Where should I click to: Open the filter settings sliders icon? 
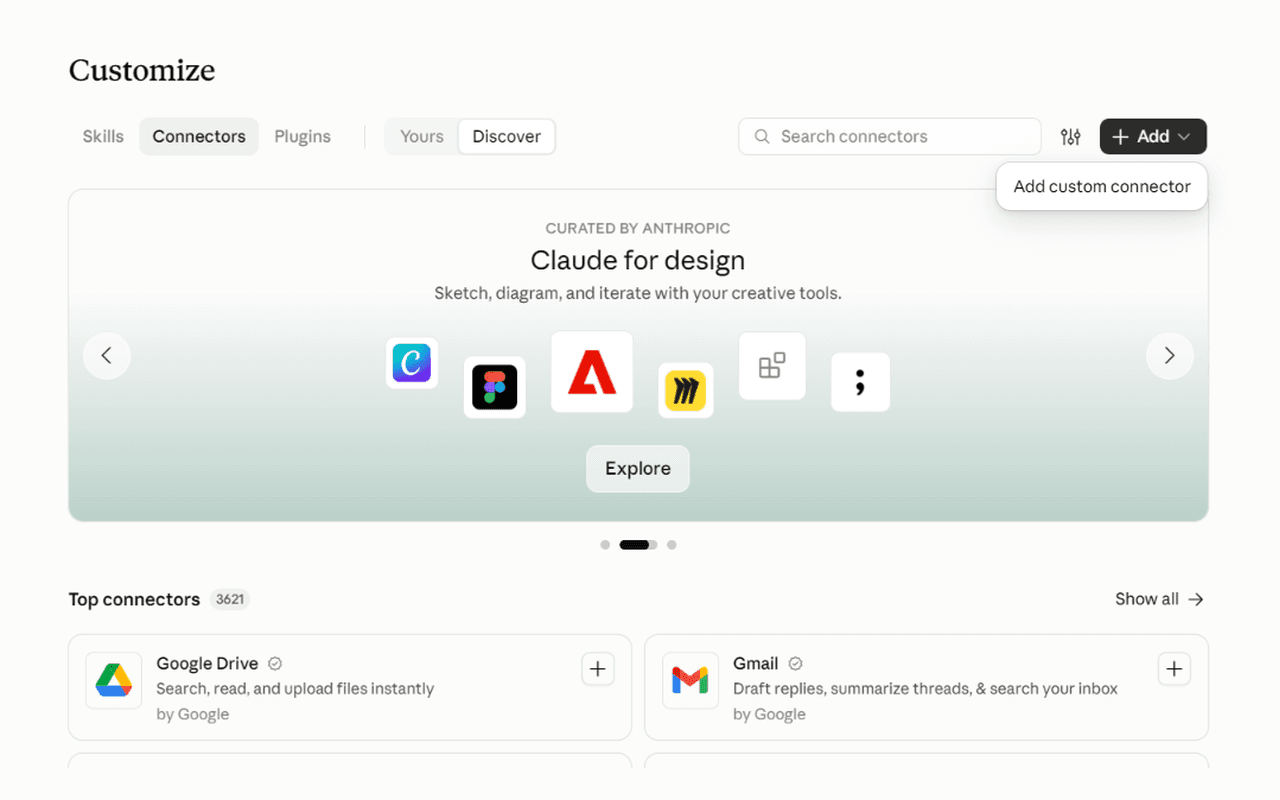pyautogui.click(x=1071, y=137)
